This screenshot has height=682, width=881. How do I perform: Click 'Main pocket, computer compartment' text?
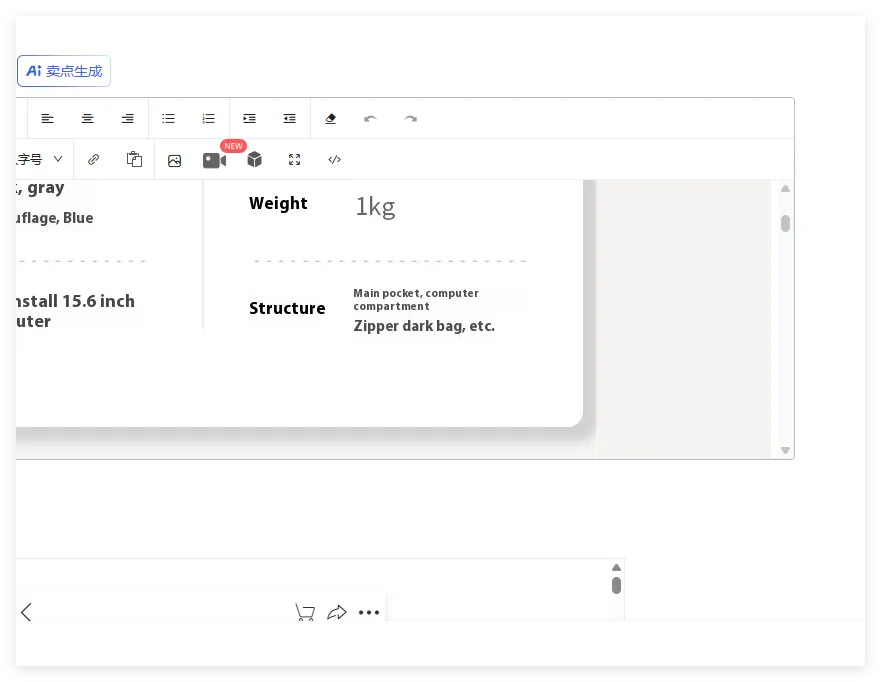[416, 299]
